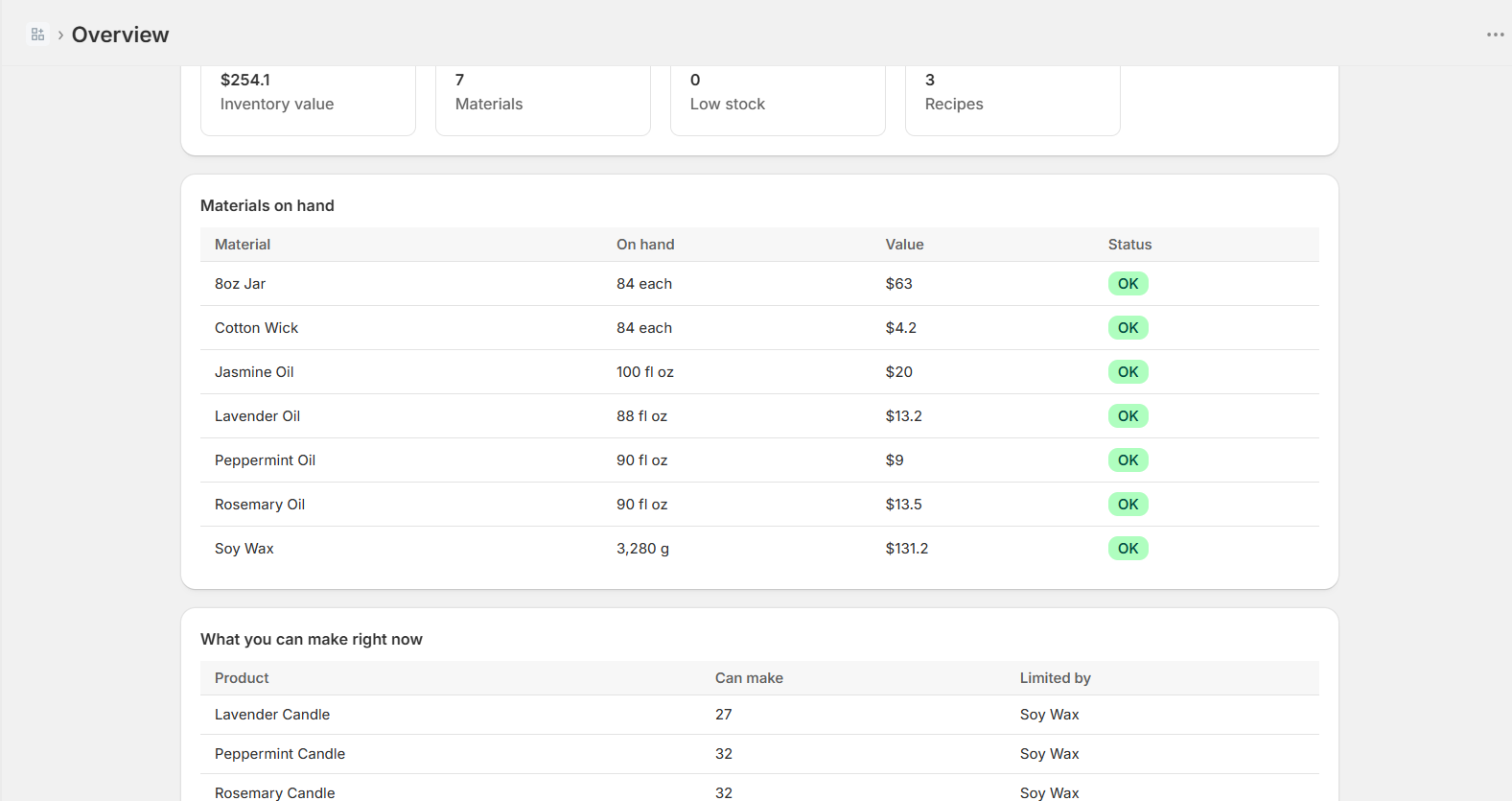The height and width of the screenshot is (801, 1512).
Task: Click the Overview breadcrumb title
Action: 120,35
